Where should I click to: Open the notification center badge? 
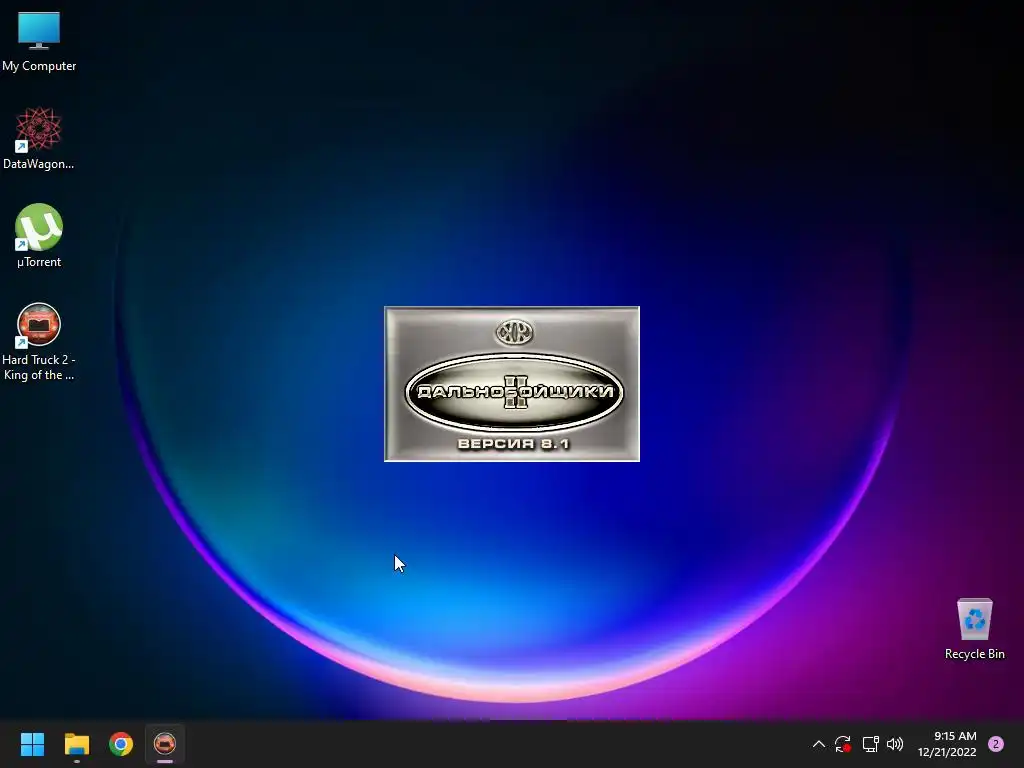coord(996,744)
